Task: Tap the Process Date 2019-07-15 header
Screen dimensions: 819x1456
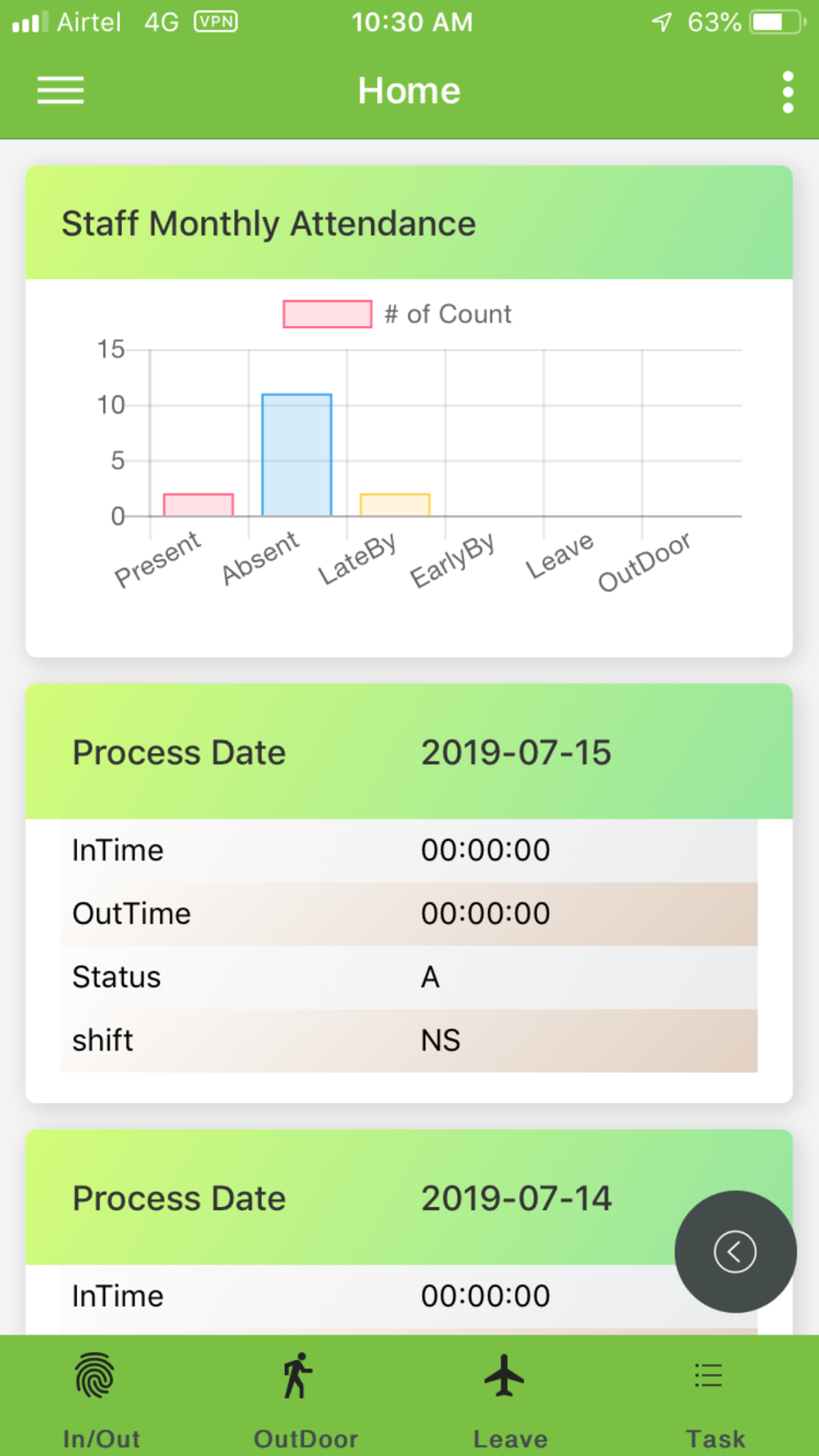Action: tap(409, 752)
